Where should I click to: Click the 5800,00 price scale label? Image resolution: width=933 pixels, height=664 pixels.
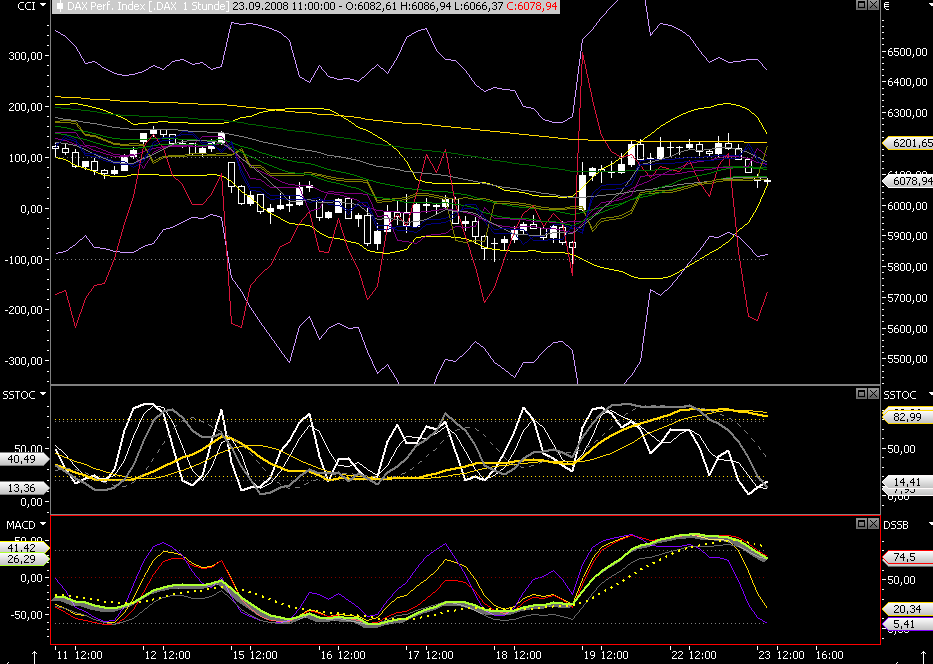[907, 267]
